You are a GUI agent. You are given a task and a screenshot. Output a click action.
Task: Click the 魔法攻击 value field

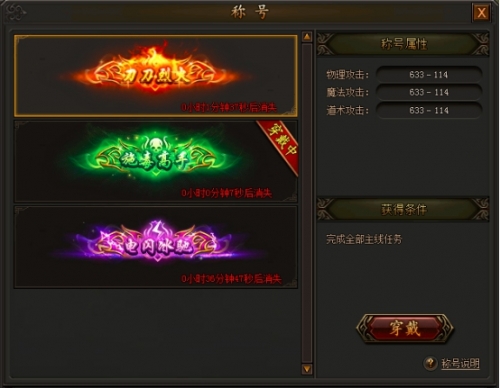click(429, 92)
